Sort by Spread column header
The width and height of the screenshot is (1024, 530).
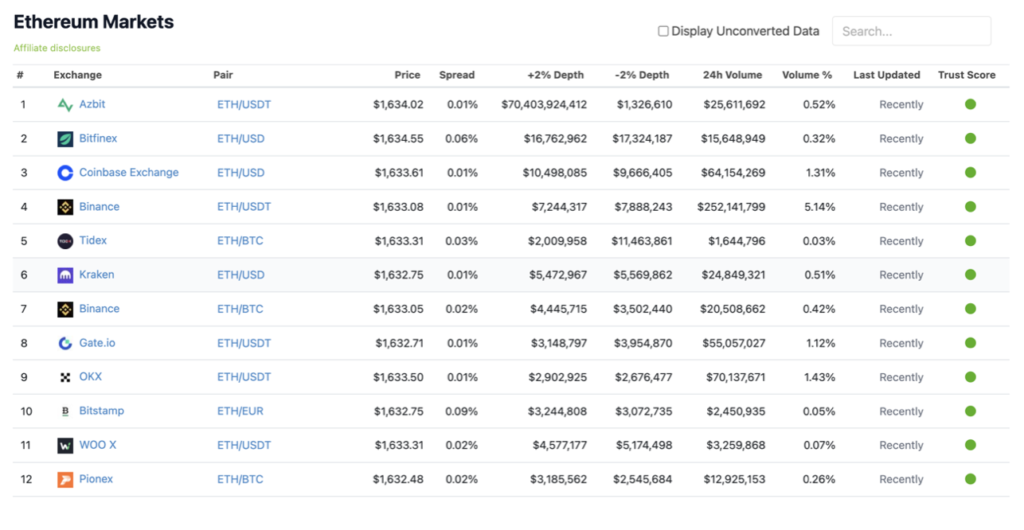[x=456, y=75]
